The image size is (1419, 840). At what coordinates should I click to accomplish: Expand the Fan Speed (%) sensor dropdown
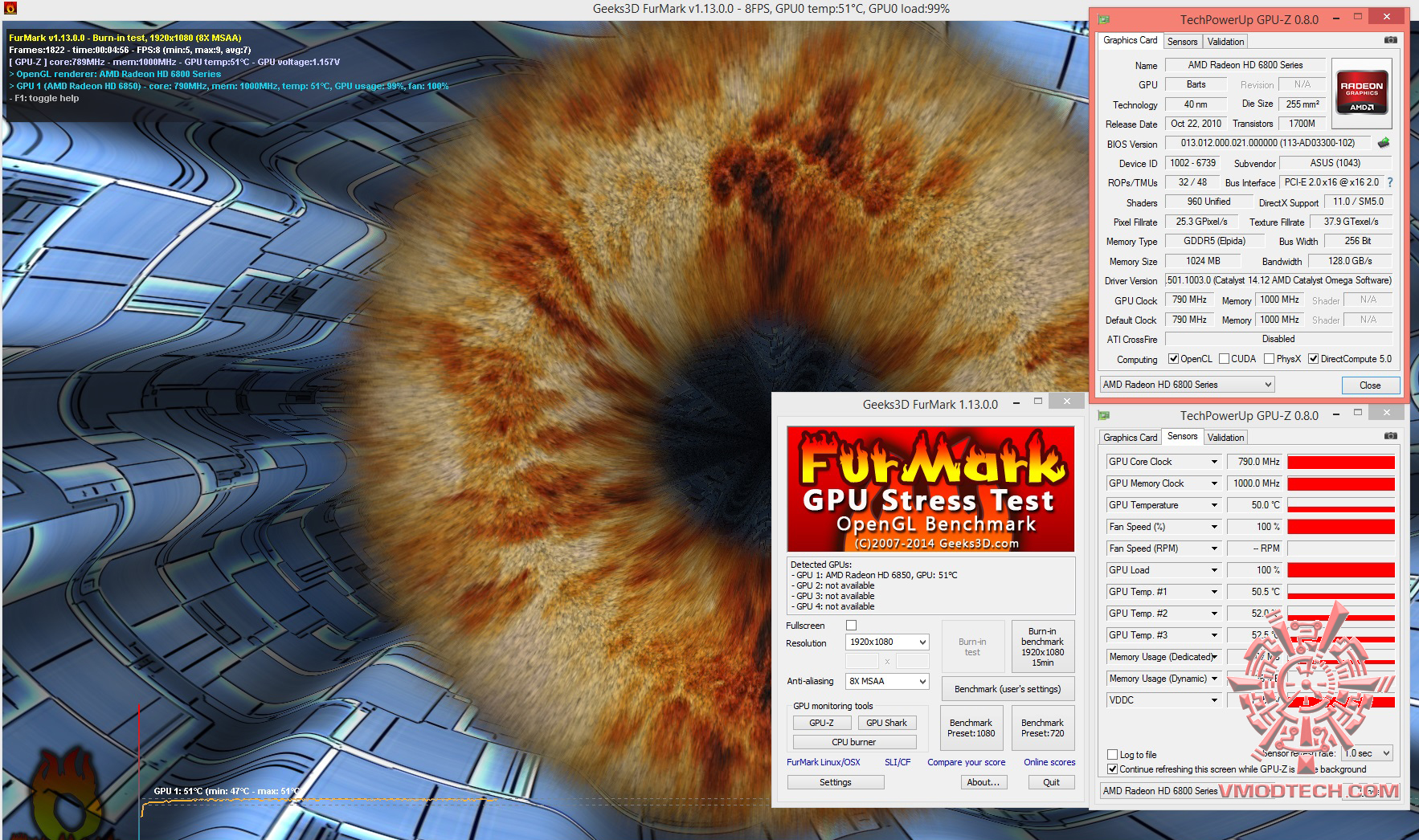pyautogui.click(x=1214, y=527)
